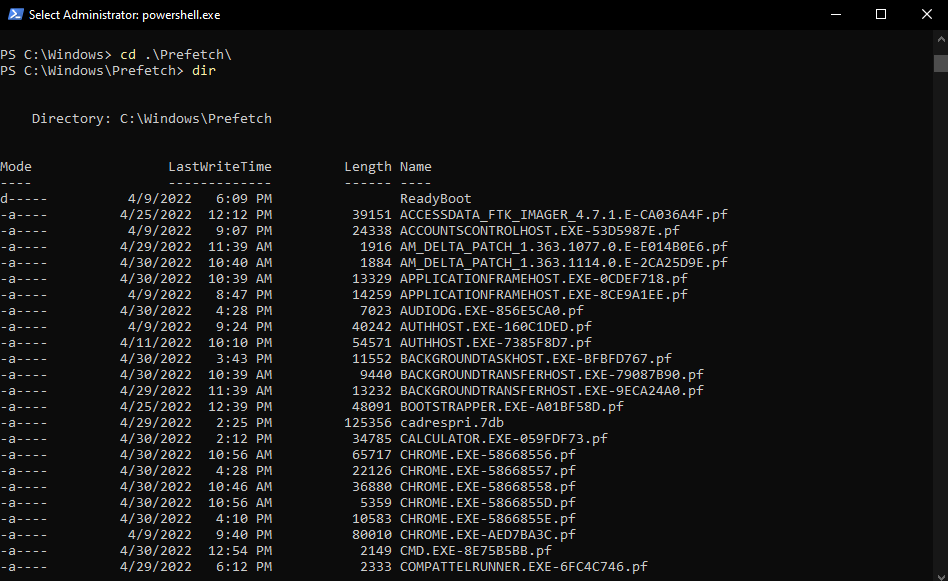Click the scrollbar up arrow

[x=940, y=40]
